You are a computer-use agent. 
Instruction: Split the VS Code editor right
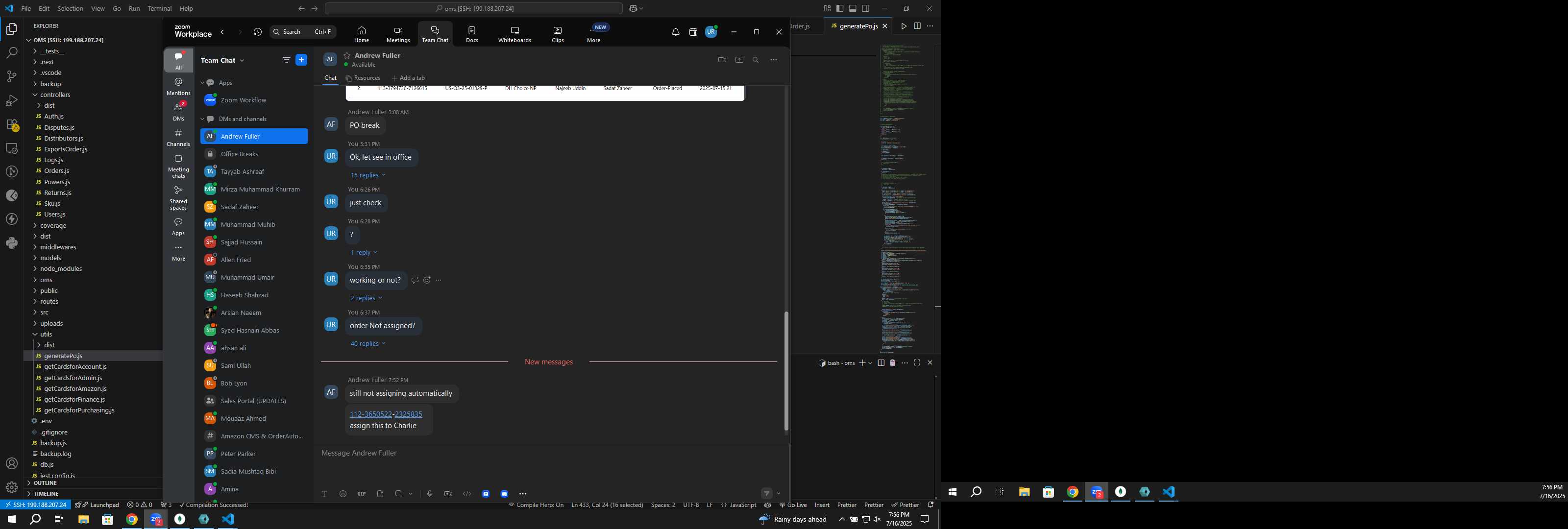click(917, 26)
